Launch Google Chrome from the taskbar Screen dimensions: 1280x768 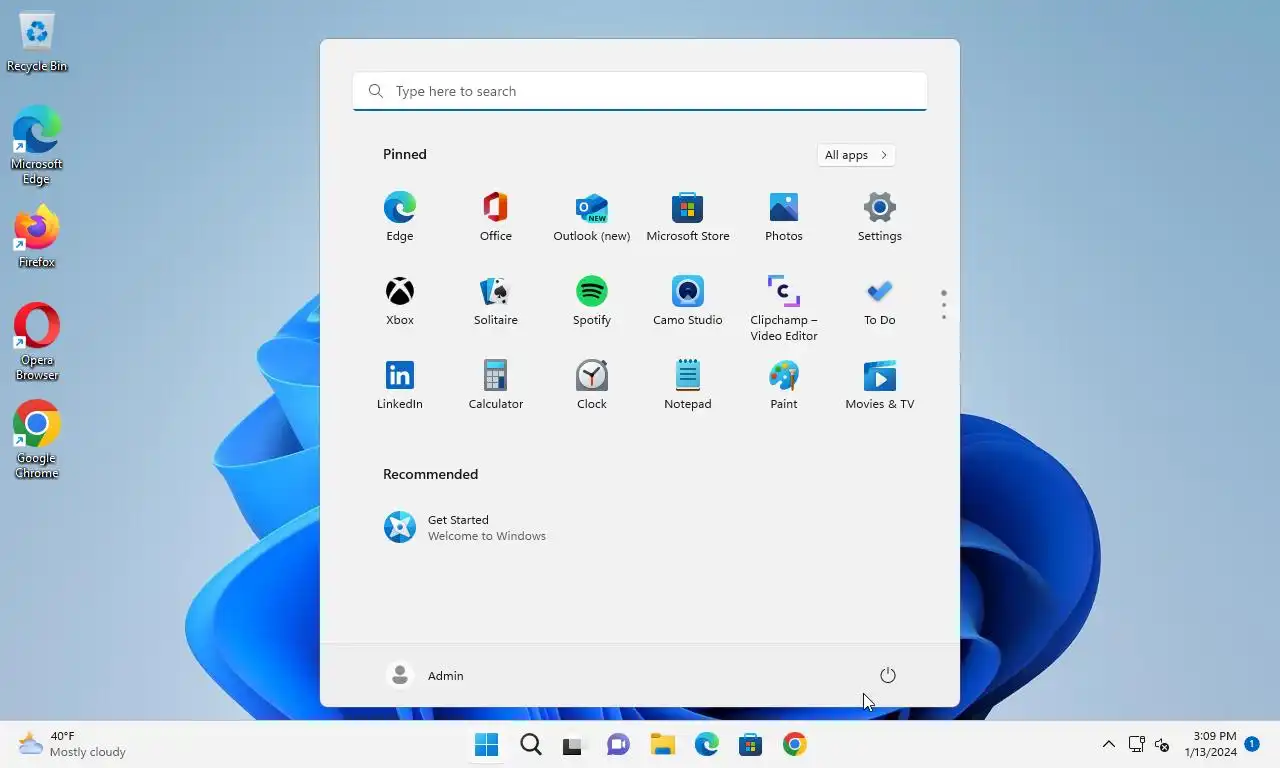coord(795,744)
